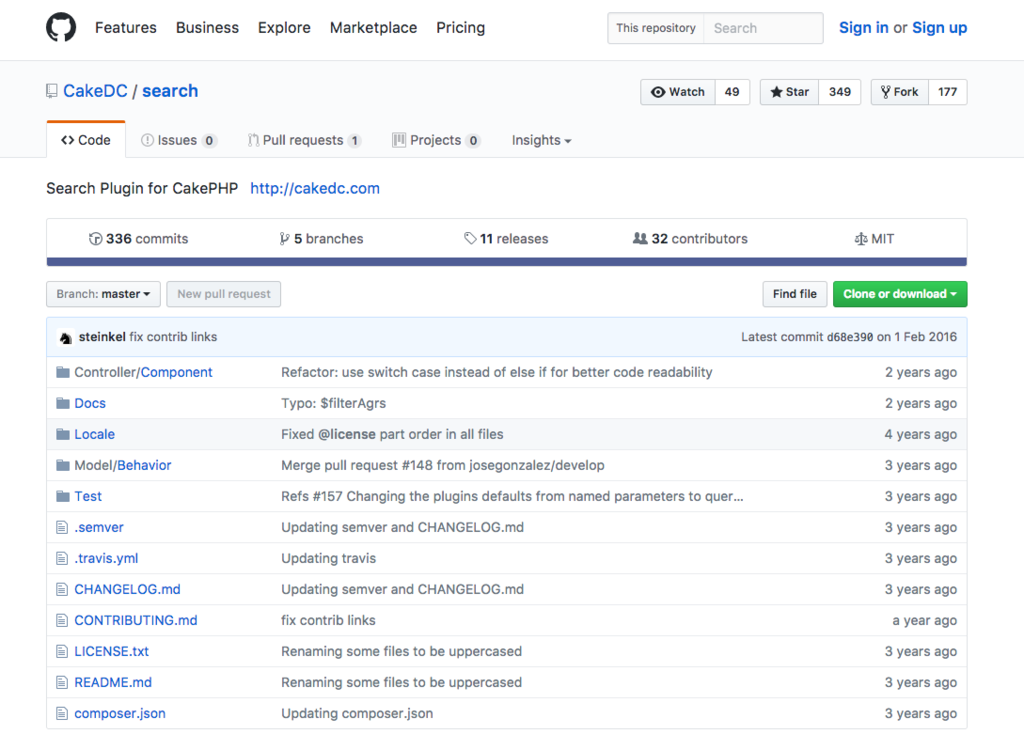Screen dimensions: 1024x734
Task: Expand the Clone or download menu
Action: click(900, 294)
